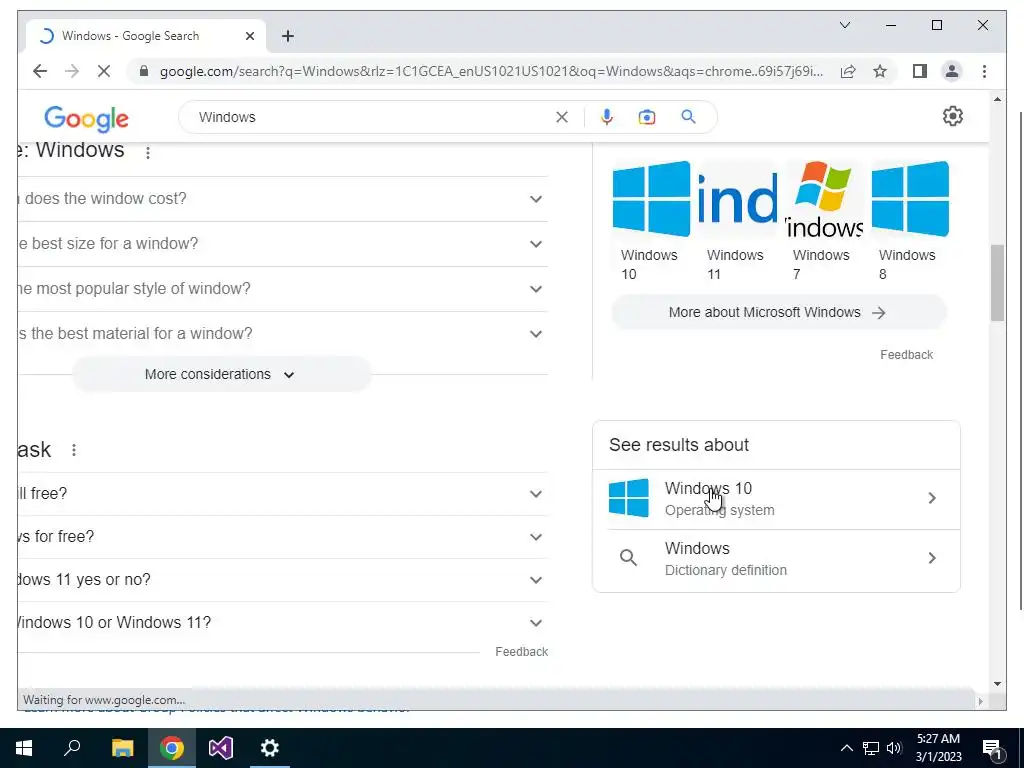Open the notification center icon
This screenshot has width=1024, height=768.
click(x=992, y=748)
